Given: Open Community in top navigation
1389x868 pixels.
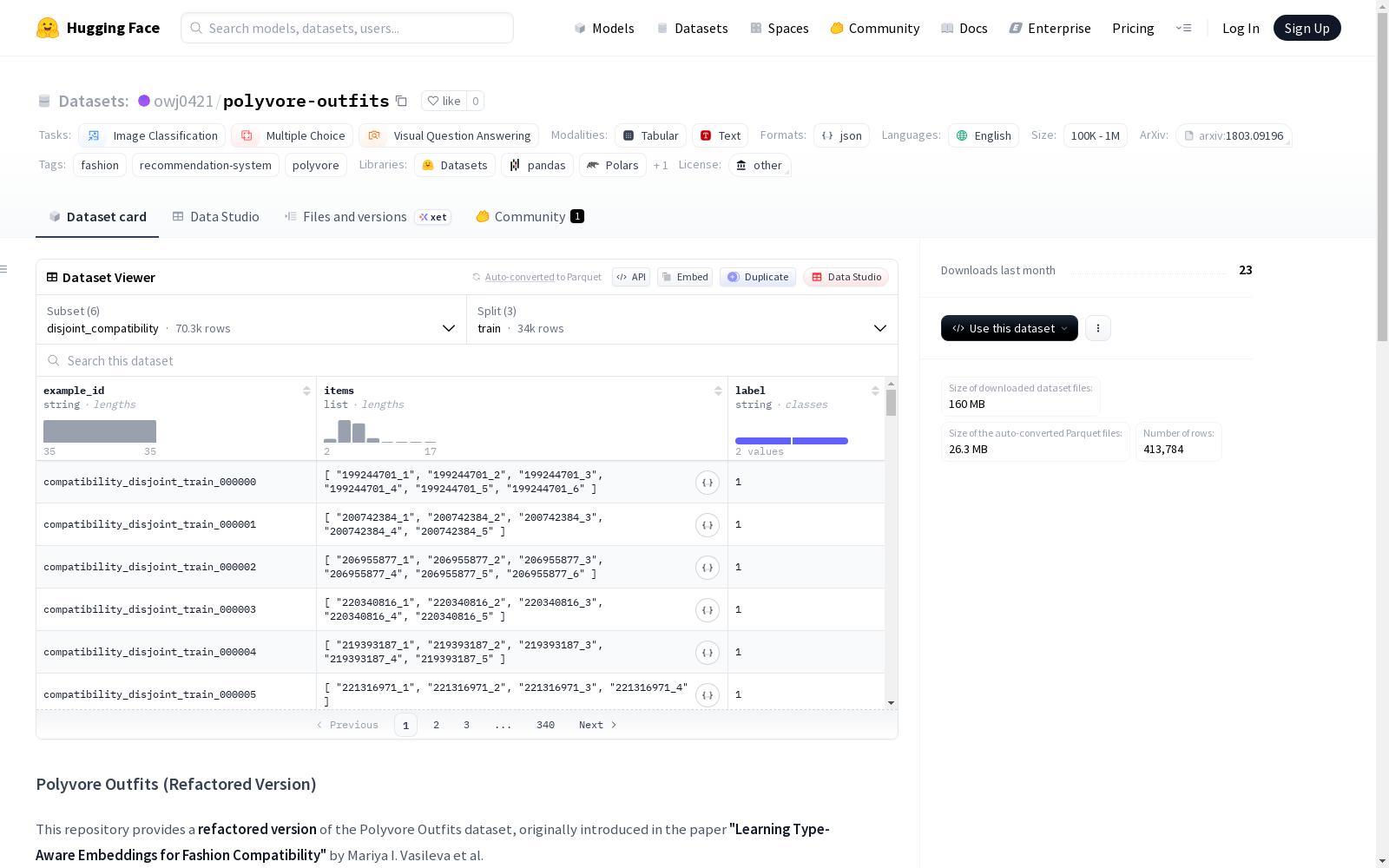Looking at the screenshot, I should 874,28.
